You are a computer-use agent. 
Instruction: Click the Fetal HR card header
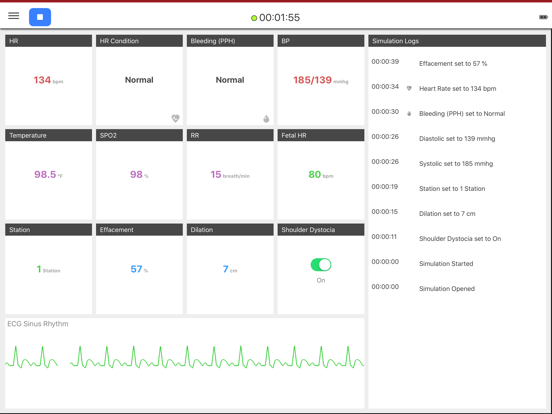[x=321, y=135]
